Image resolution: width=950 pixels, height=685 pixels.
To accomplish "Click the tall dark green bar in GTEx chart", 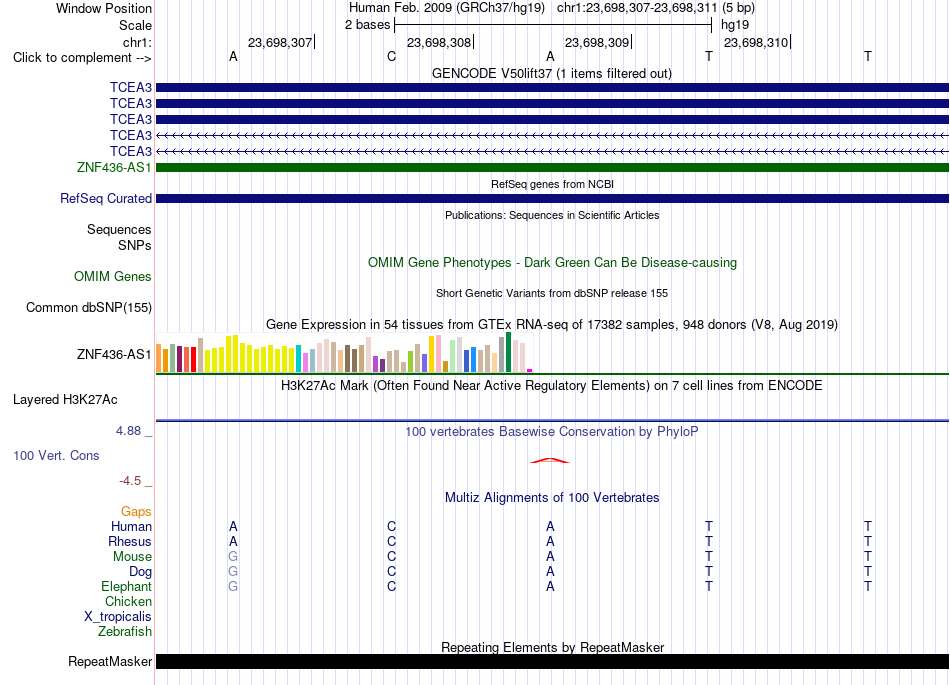I will coord(508,352).
